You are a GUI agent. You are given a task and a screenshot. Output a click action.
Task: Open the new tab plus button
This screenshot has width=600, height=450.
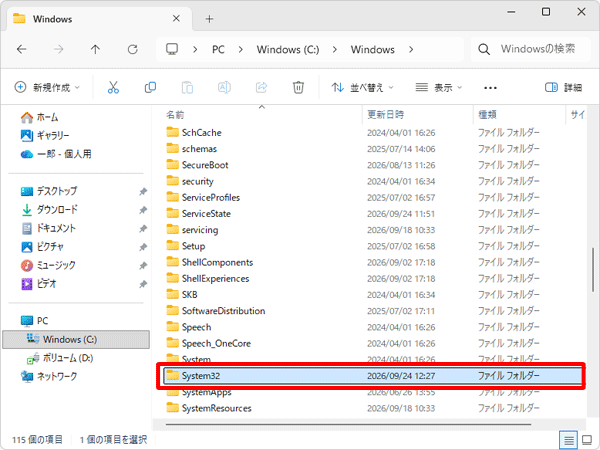click(209, 19)
